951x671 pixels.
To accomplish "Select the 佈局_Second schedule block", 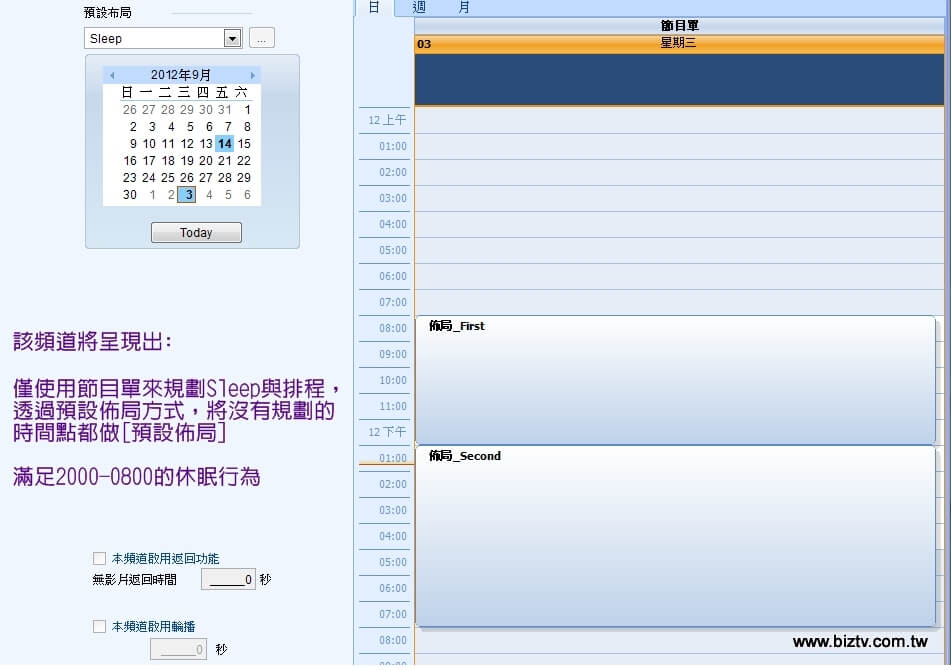I will [x=675, y=535].
